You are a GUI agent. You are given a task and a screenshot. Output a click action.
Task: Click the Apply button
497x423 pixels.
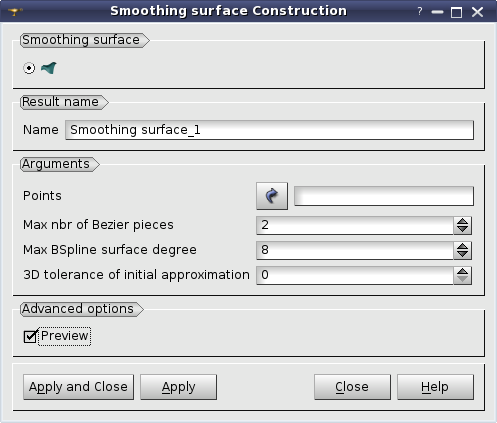pyautogui.click(x=178, y=387)
